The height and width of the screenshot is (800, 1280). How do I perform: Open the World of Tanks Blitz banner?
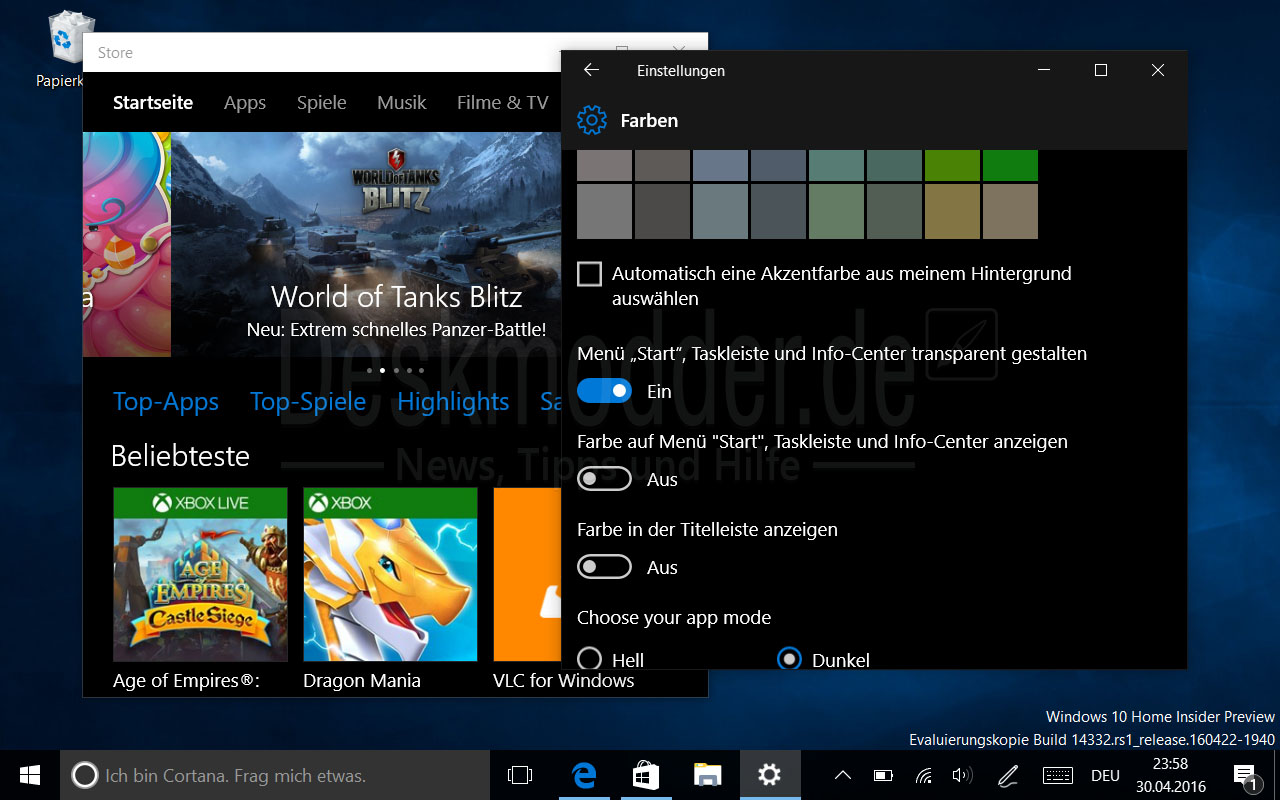tap(366, 245)
